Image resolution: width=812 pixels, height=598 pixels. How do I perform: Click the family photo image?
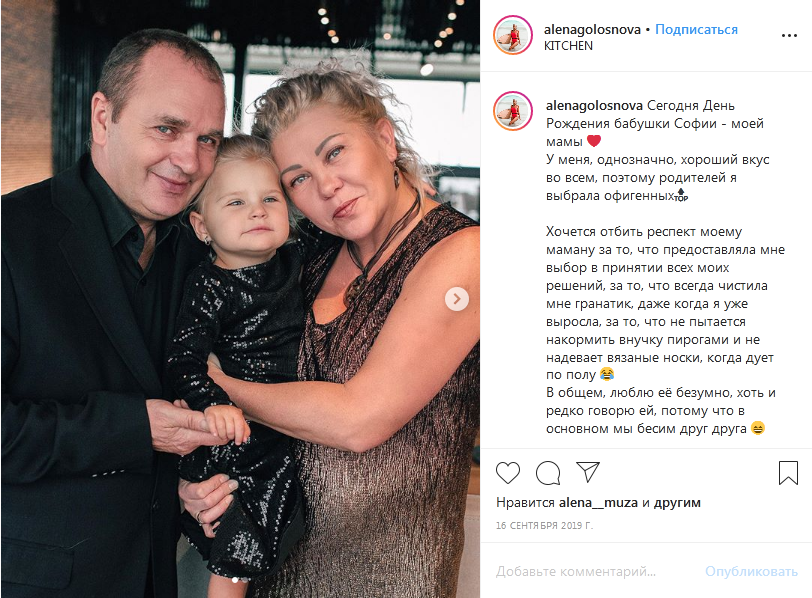pyautogui.click(x=240, y=299)
